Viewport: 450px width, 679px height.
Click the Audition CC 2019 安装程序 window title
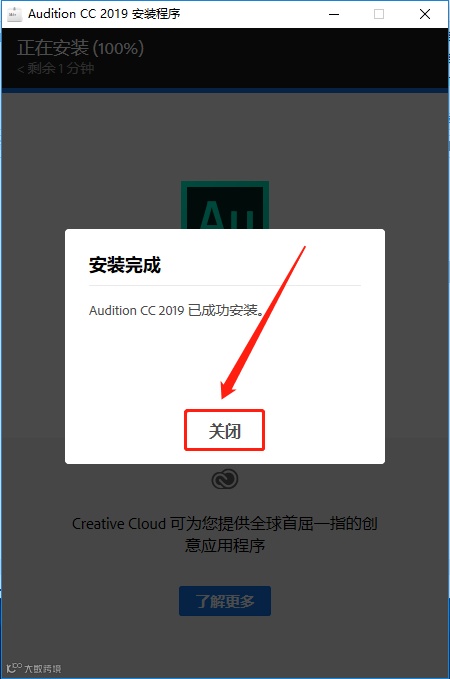[x=104, y=14]
